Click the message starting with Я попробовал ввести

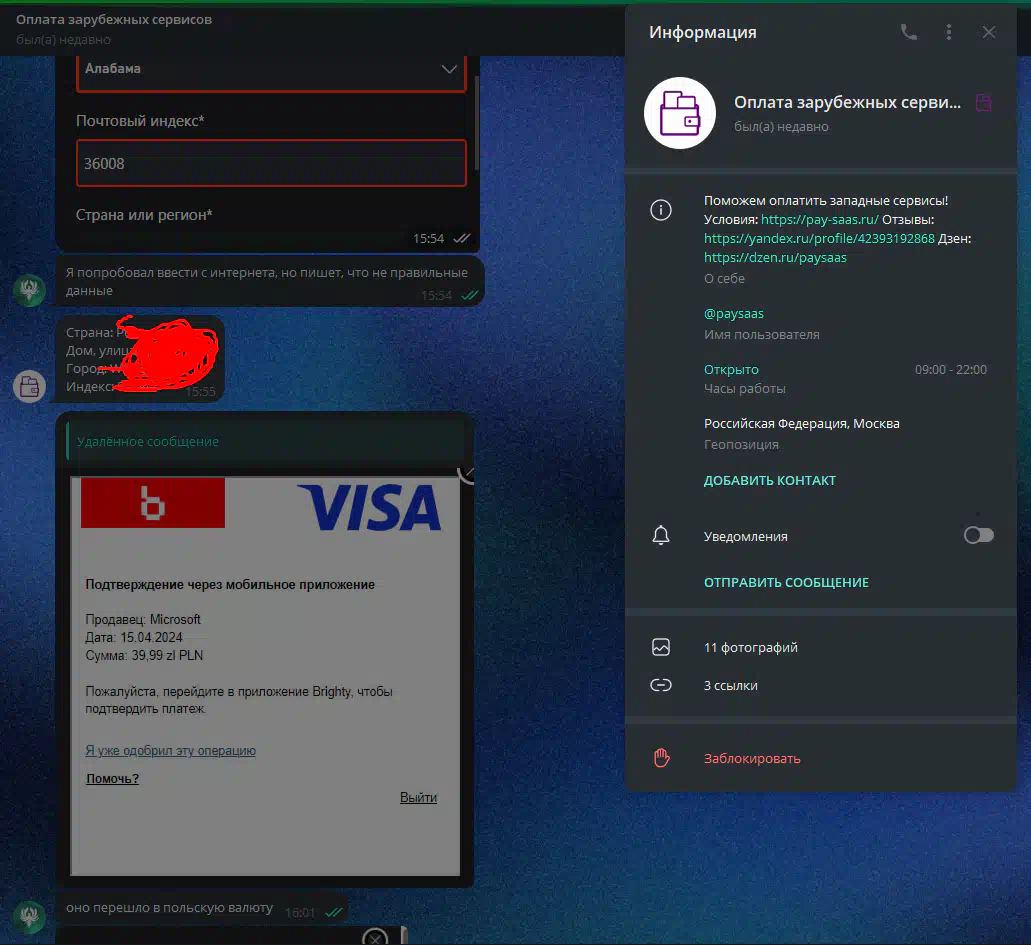pyautogui.click(x=270, y=281)
